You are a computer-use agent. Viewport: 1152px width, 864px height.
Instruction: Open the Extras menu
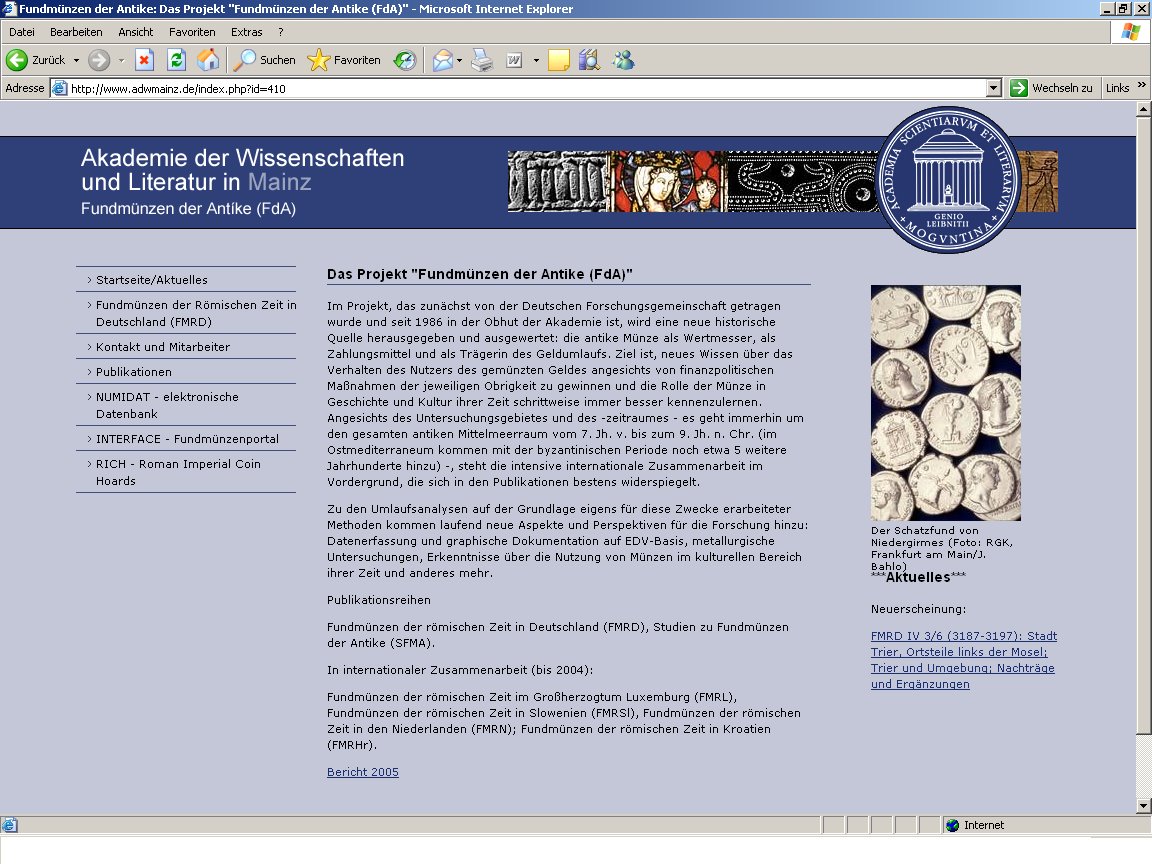[246, 32]
